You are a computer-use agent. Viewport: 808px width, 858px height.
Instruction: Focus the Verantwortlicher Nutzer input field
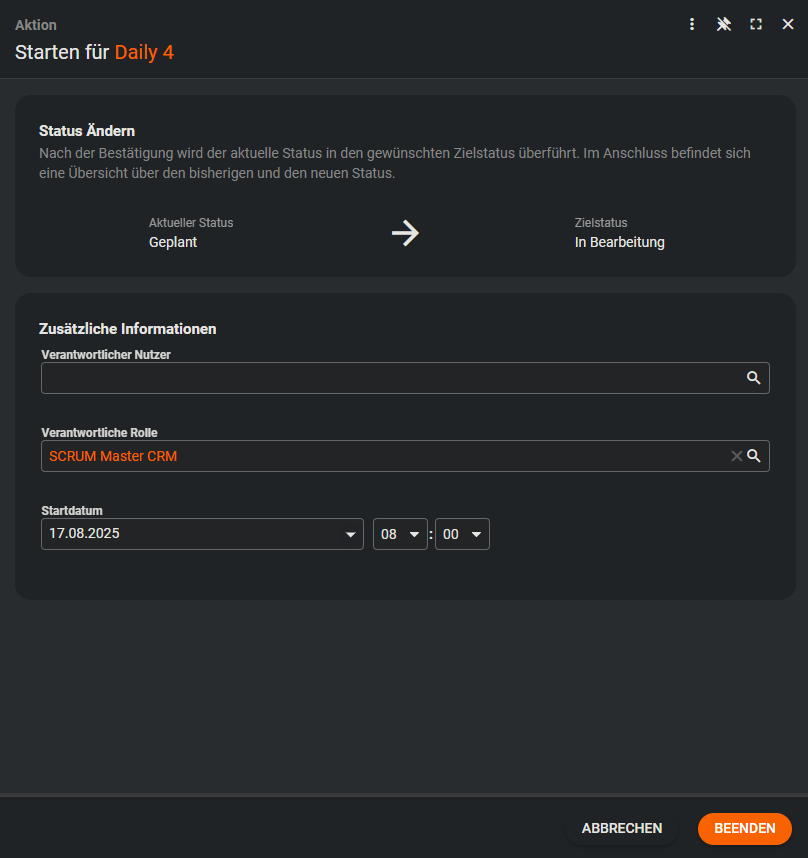[x=390, y=378]
